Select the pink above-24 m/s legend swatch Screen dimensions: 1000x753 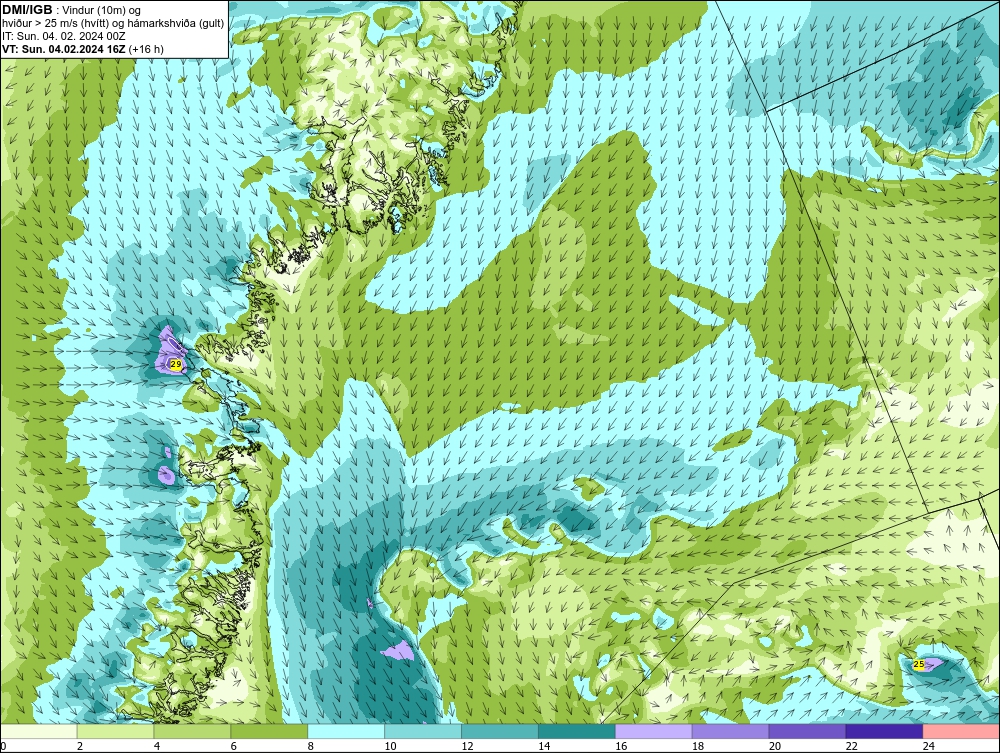coord(961,731)
